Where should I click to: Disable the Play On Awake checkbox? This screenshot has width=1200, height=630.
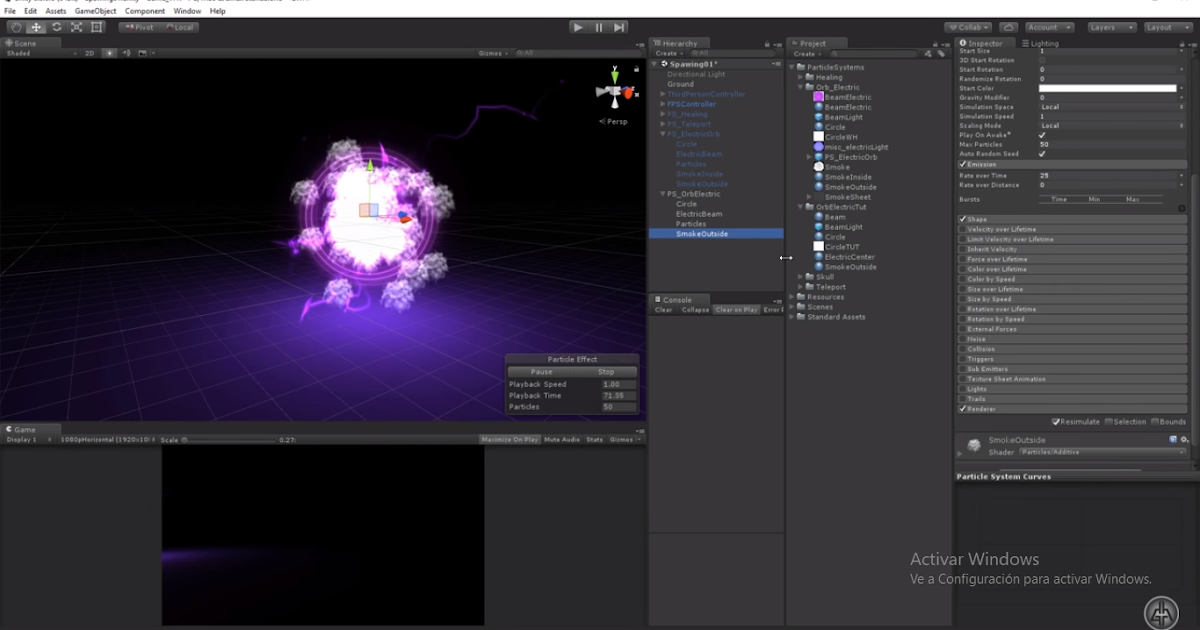[1042, 135]
